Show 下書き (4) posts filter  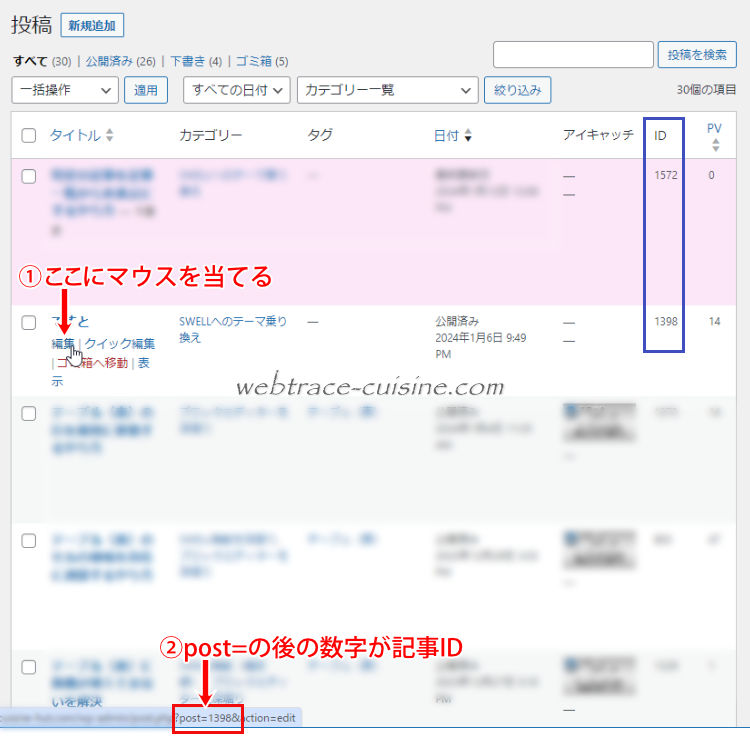[x=196, y=61]
